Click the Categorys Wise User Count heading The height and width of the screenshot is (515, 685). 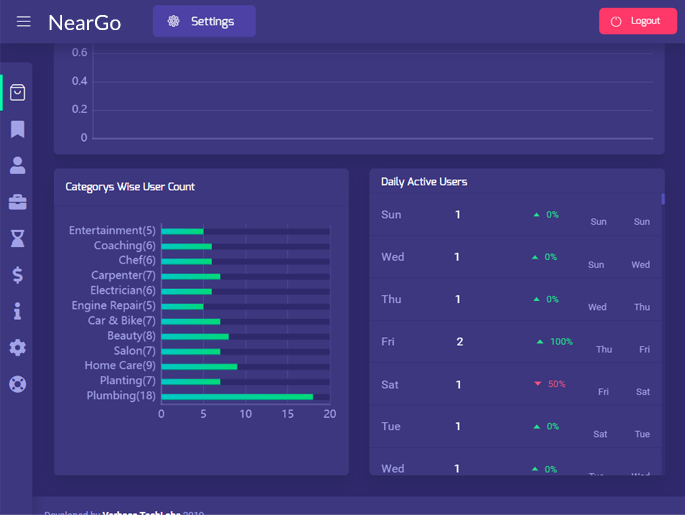[x=130, y=186]
